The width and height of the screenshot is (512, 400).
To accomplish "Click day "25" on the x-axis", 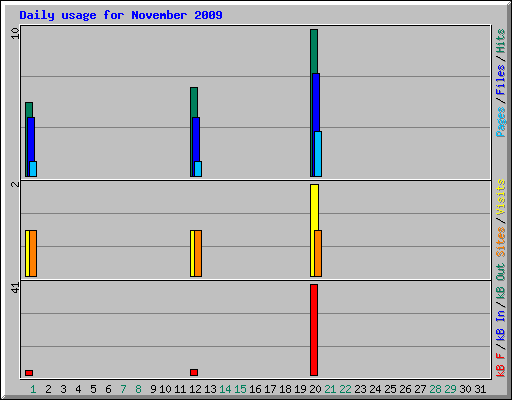I will point(390,389).
